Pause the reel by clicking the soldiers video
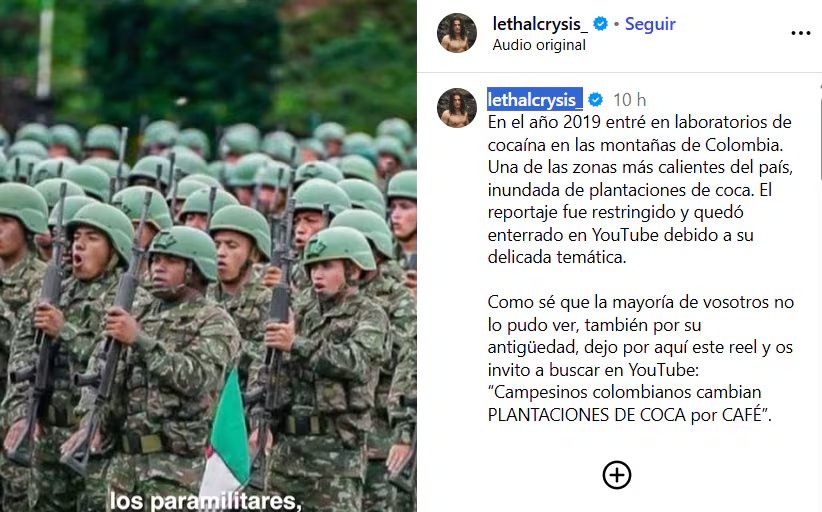Screen dimensions: 822x512 208,293
